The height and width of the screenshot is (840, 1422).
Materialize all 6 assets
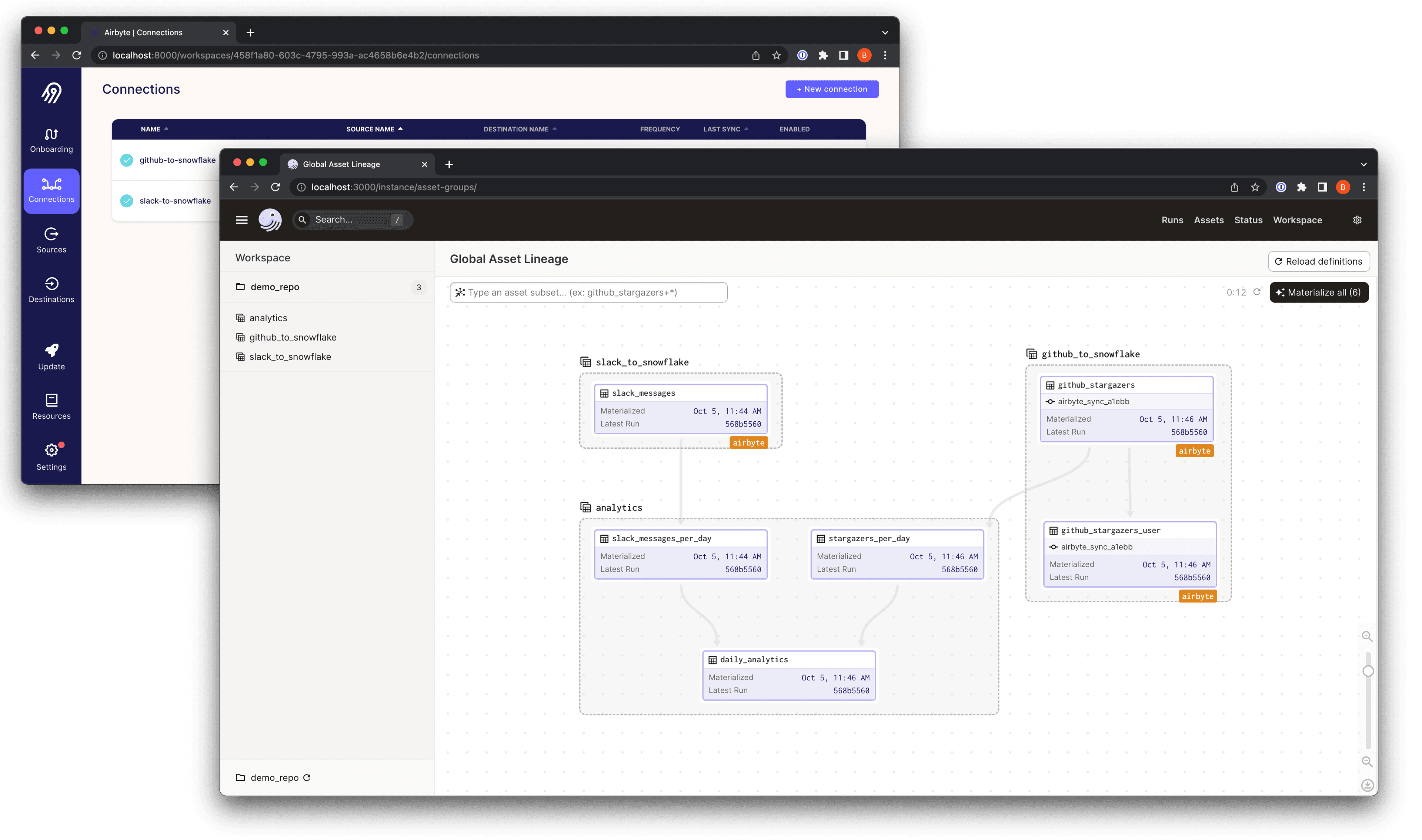pyautogui.click(x=1319, y=292)
